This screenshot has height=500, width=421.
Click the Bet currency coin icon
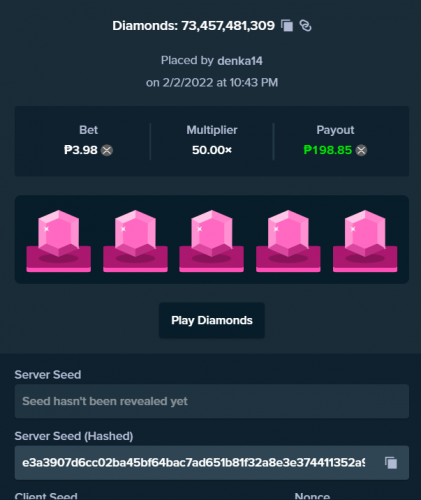[107, 150]
